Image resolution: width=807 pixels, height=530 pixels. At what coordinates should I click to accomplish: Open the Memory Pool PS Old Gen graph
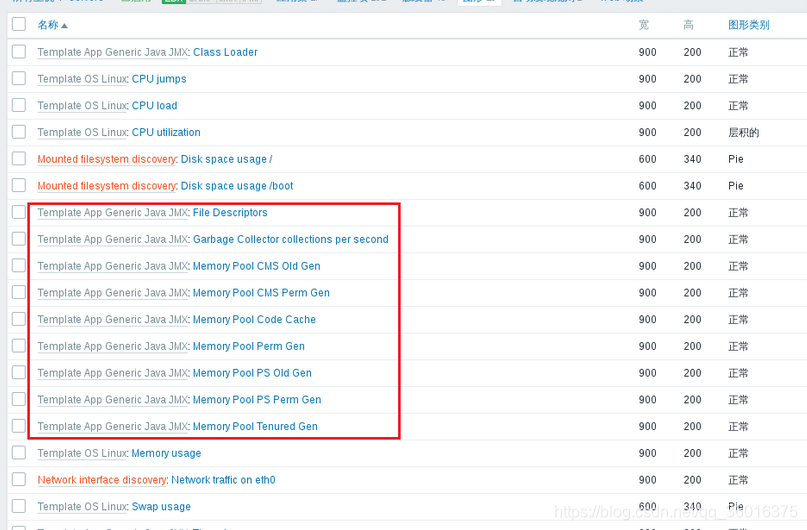[252, 373]
